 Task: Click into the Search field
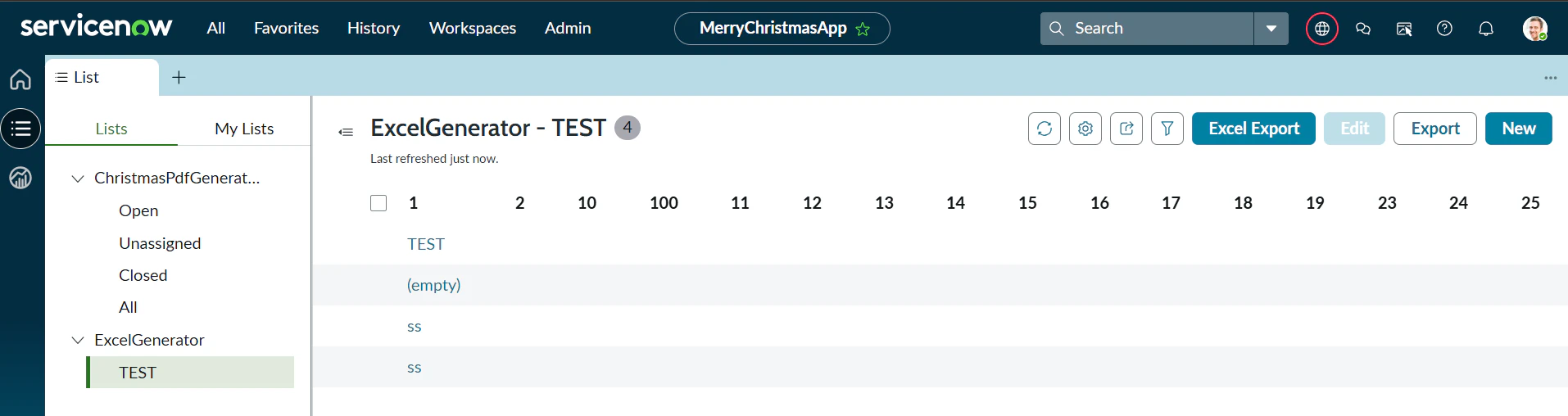(x=1147, y=29)
